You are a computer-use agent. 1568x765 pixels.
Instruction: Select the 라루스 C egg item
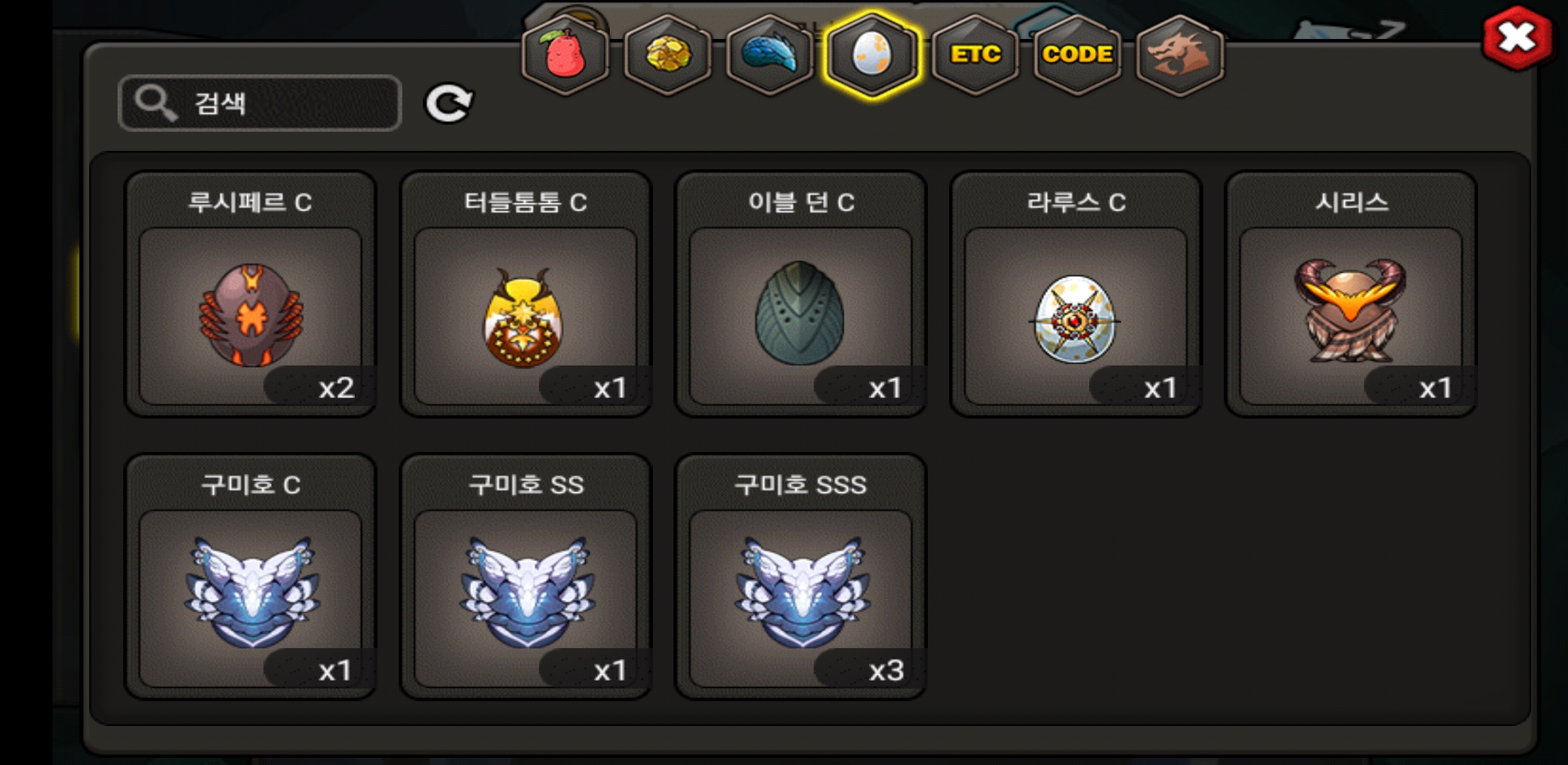tap(1076, 294)
